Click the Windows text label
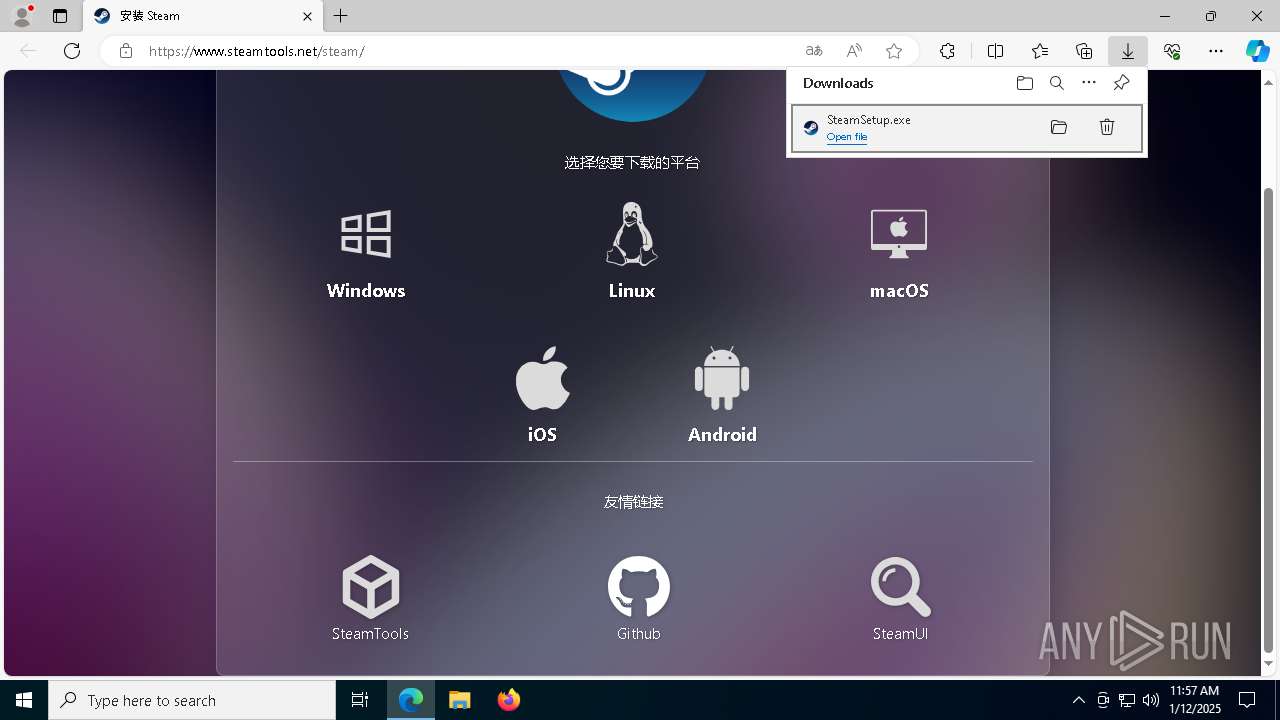Viewport: 1280px width, 720px height. tap(366, 291)
